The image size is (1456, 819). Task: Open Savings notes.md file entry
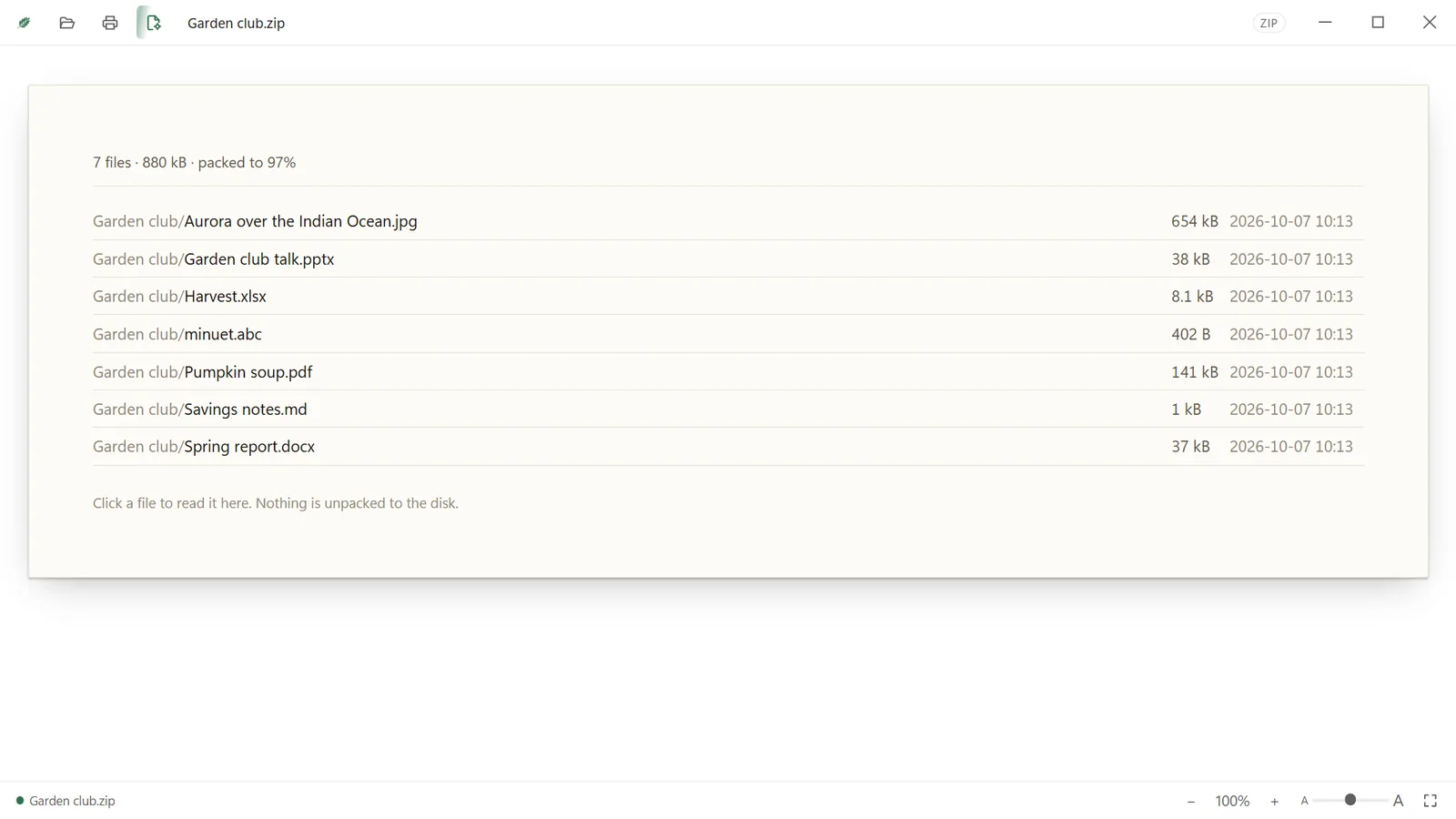(728, 409)
